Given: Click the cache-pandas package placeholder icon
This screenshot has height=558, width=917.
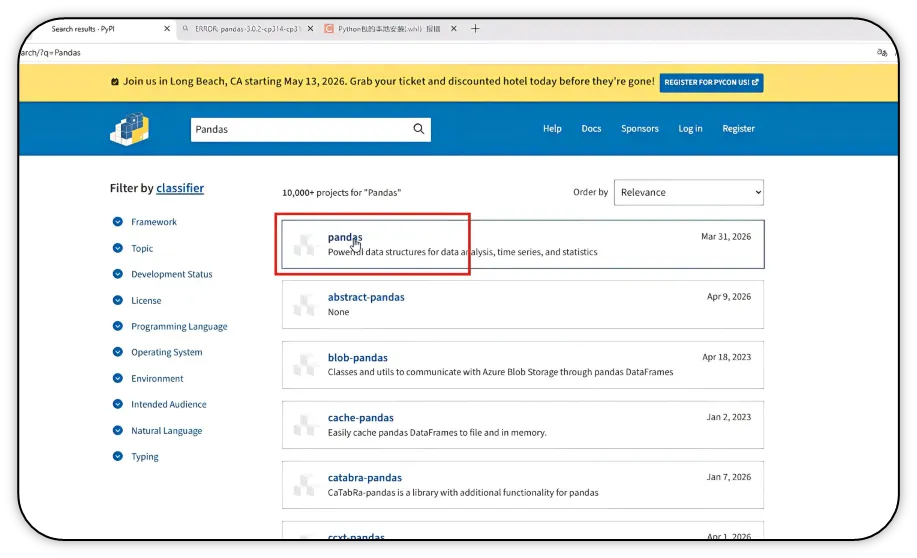Looking at the screenshot, I should [x=304, y=425].
